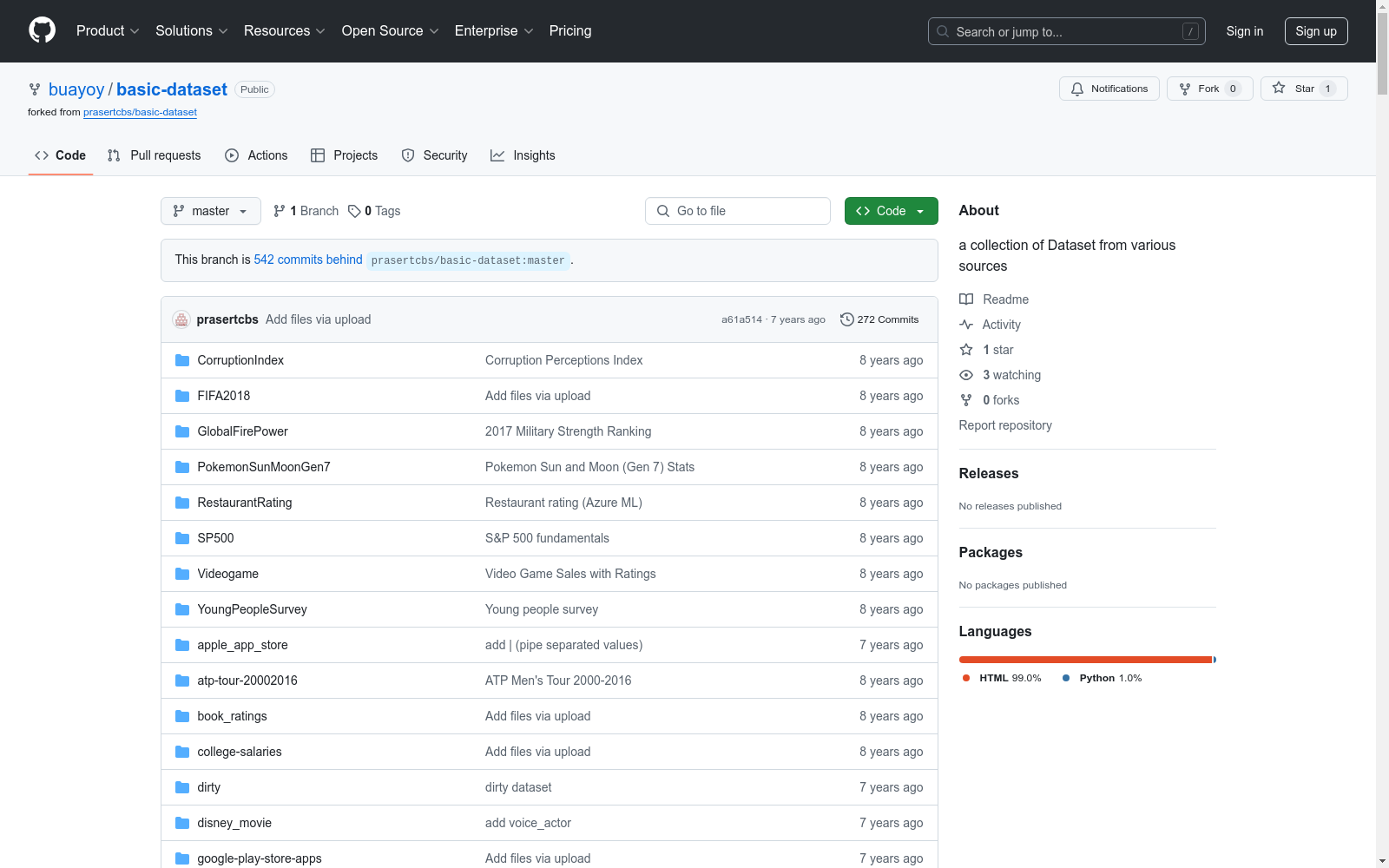Click the GitHub logo icon
1389x868 pixels.
pos(42,30)
